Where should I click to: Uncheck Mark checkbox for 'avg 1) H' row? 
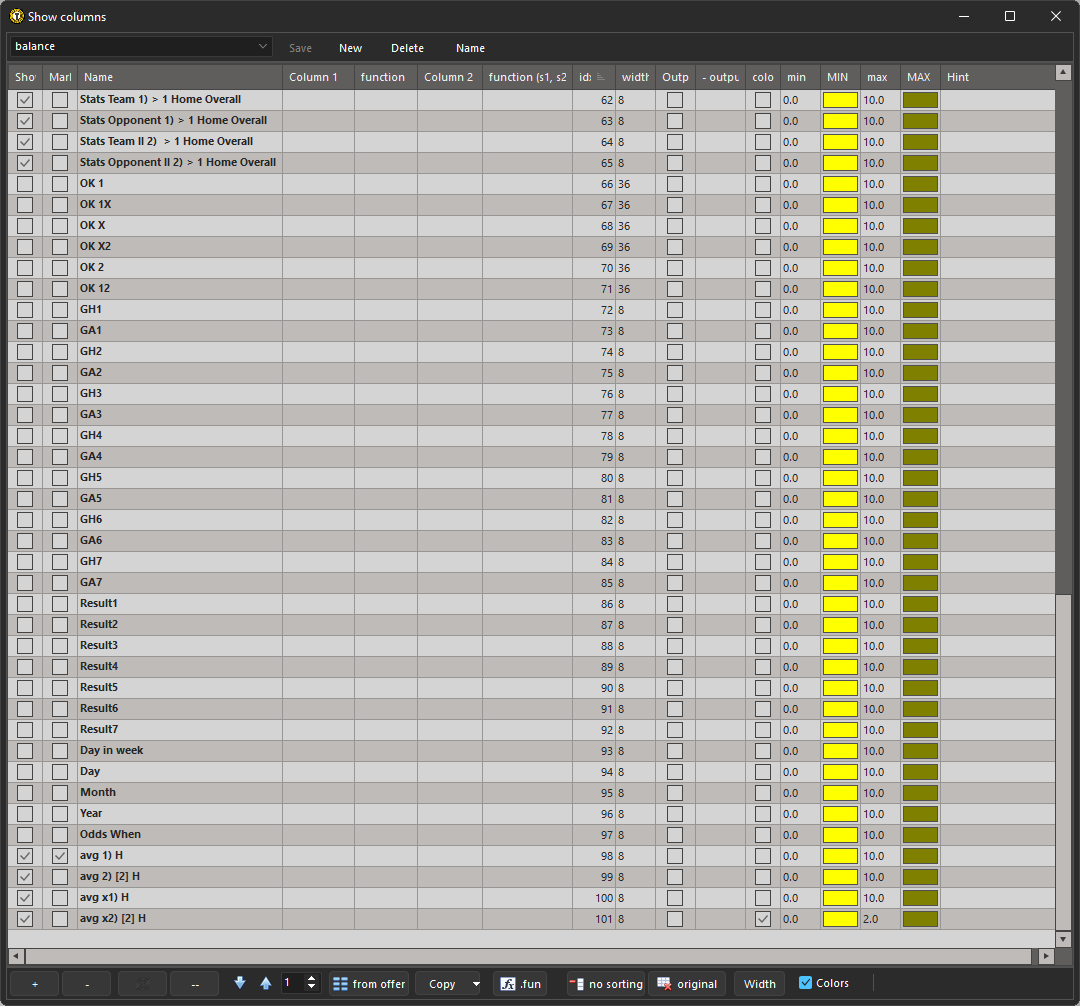pos(60,856)
